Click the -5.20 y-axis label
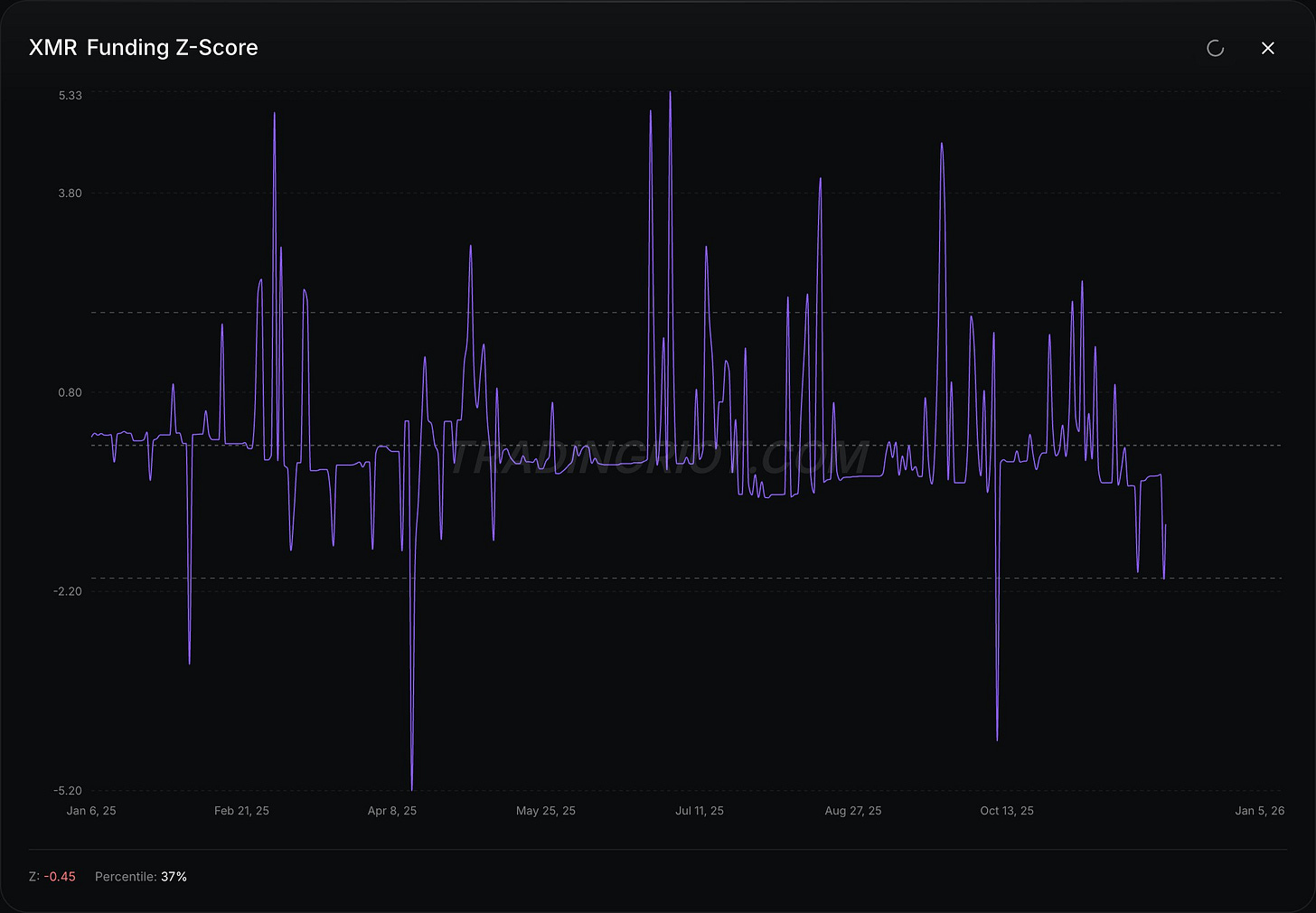The width and height of the screenshot is (1316, 913). (68, 791)
